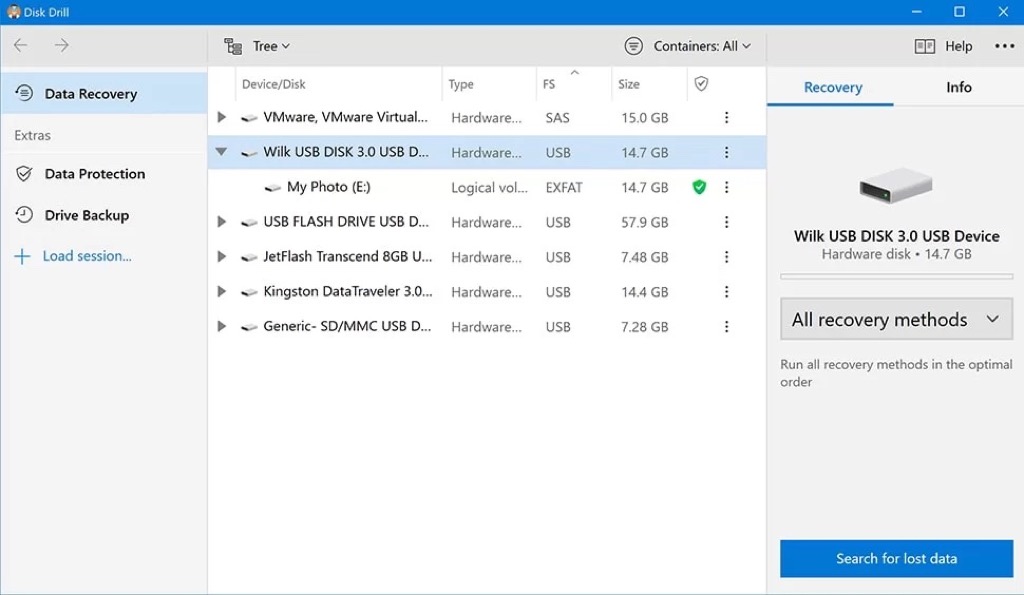Image resolution: width=1024 pixels, height=595 pixels.
Task: Switch to the Info tab
Action: coord(958,87)
